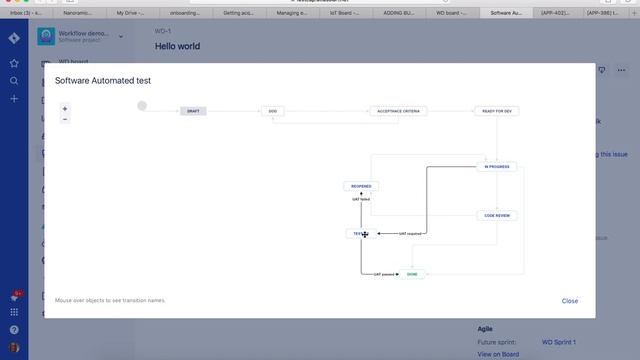Select the CODE REVIEW status node
Viewport: 640px width, 360px height.
497,216
